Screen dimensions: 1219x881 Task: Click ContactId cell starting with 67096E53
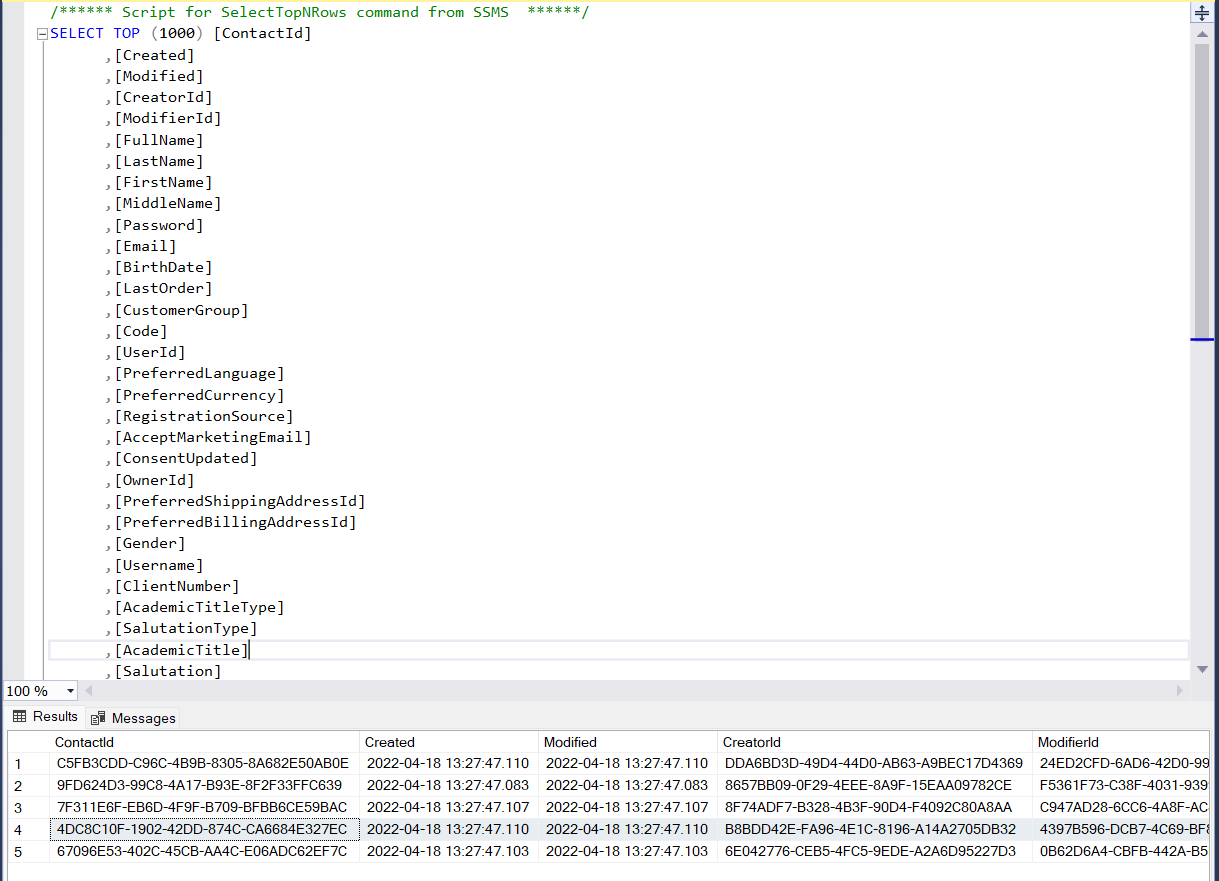point(202,851)
